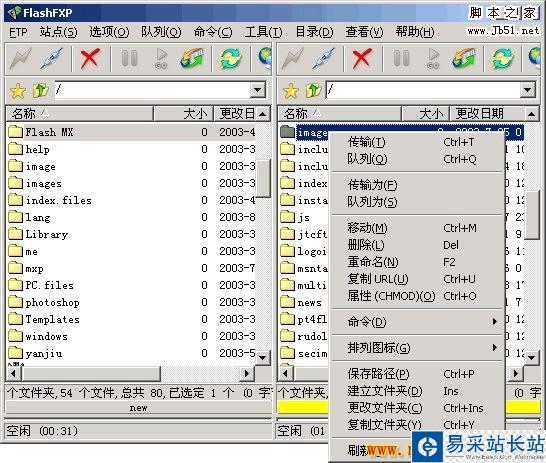Click the 'new' status bar in left pane

139,407
